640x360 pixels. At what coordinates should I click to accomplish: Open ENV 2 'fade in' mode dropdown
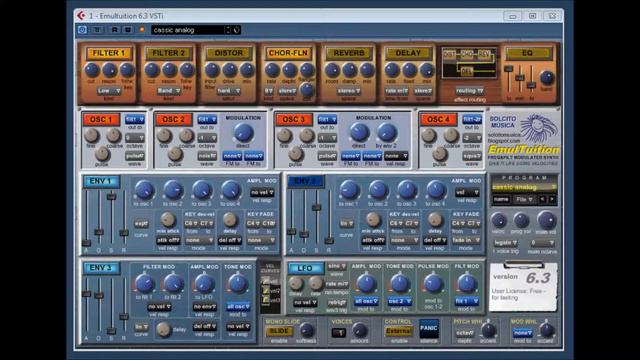[x=466, y=240]
